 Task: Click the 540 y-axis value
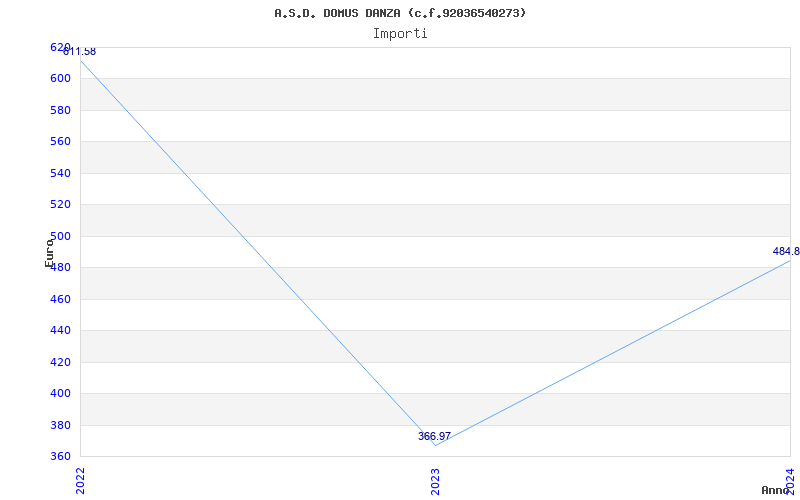[x=60, y=173]
